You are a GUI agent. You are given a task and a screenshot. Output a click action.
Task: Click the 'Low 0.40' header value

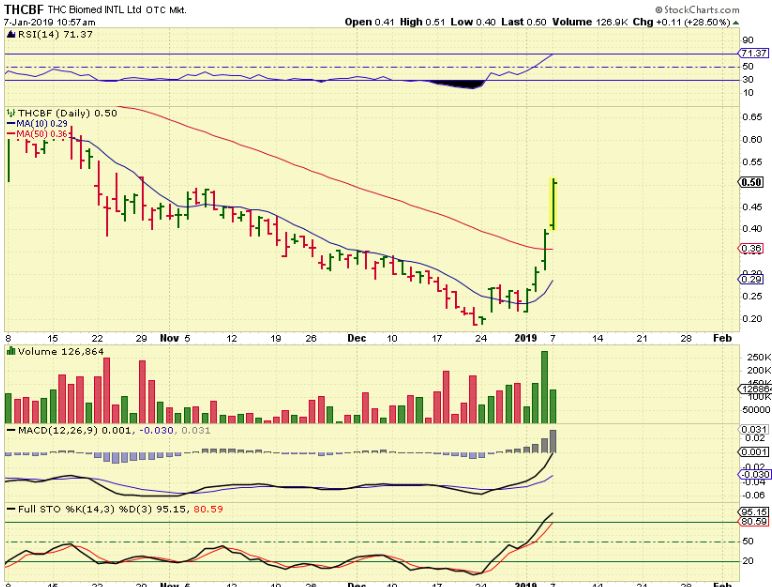pyautogui.click(x=473, y=22)
